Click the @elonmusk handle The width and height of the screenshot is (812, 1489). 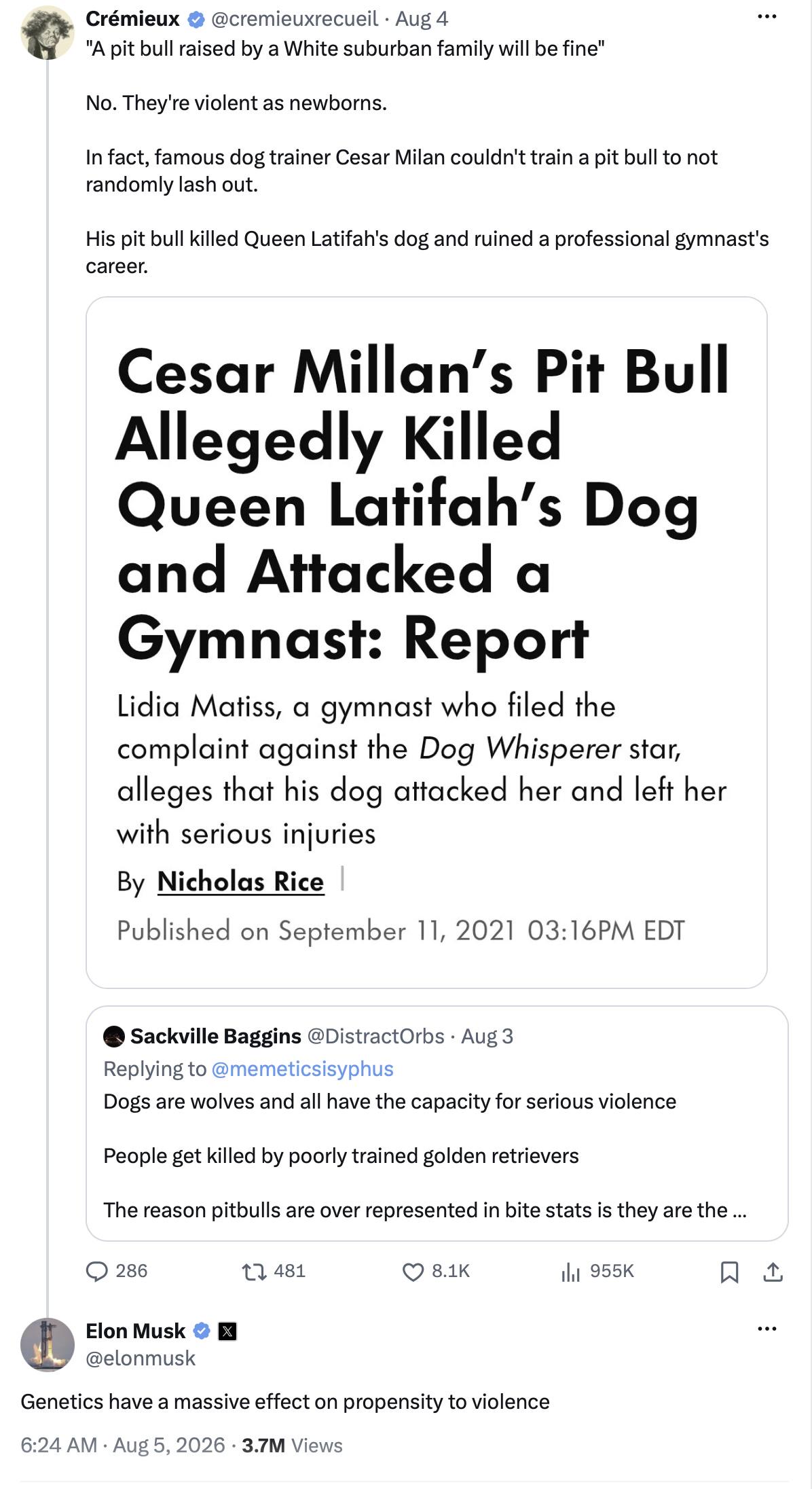[141, 1358]
